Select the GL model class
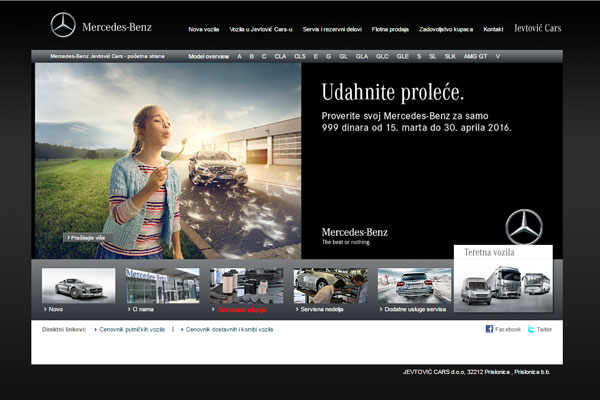This screenshot has width=600, height=400. pos(343,57)
